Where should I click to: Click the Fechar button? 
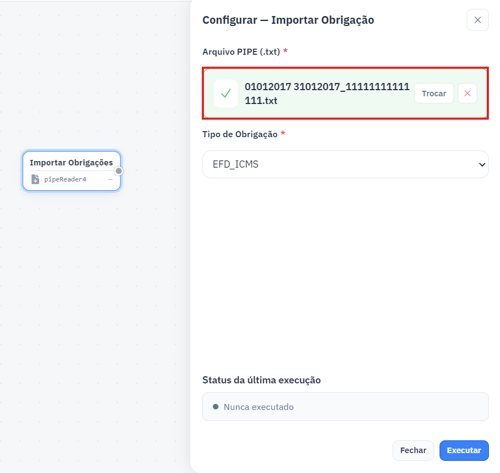[413, 450]
